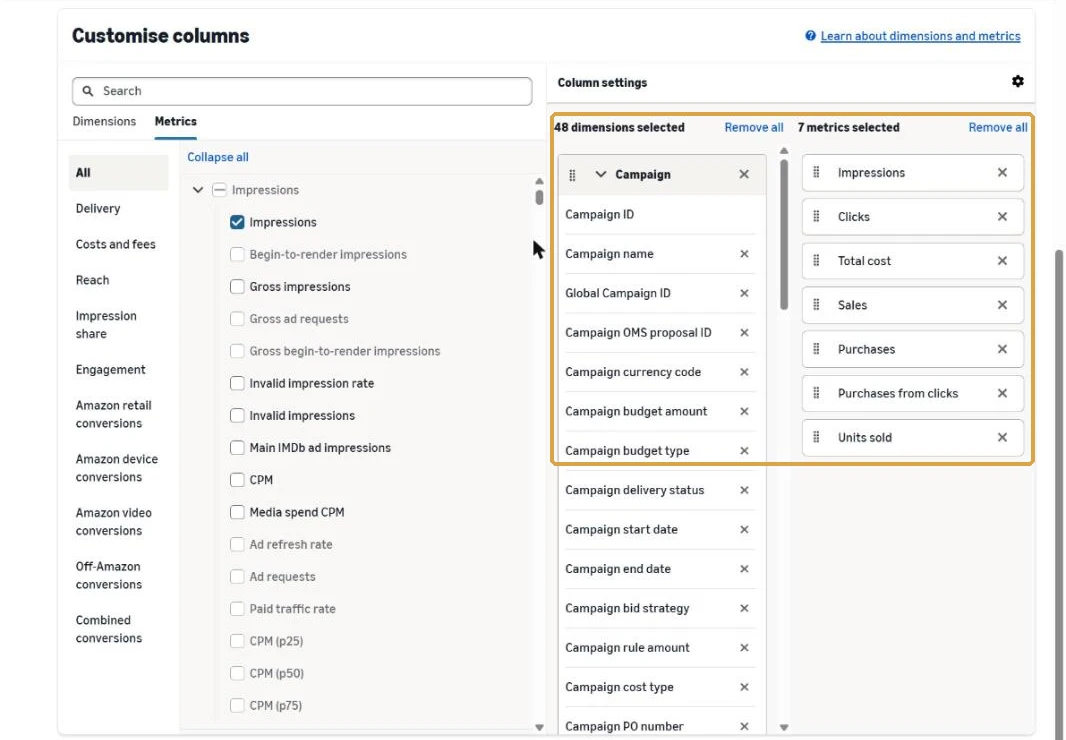Toggle the Impressions group parent checkbox
Viewport: 1066px width, 740px height.
click(219, 190)
